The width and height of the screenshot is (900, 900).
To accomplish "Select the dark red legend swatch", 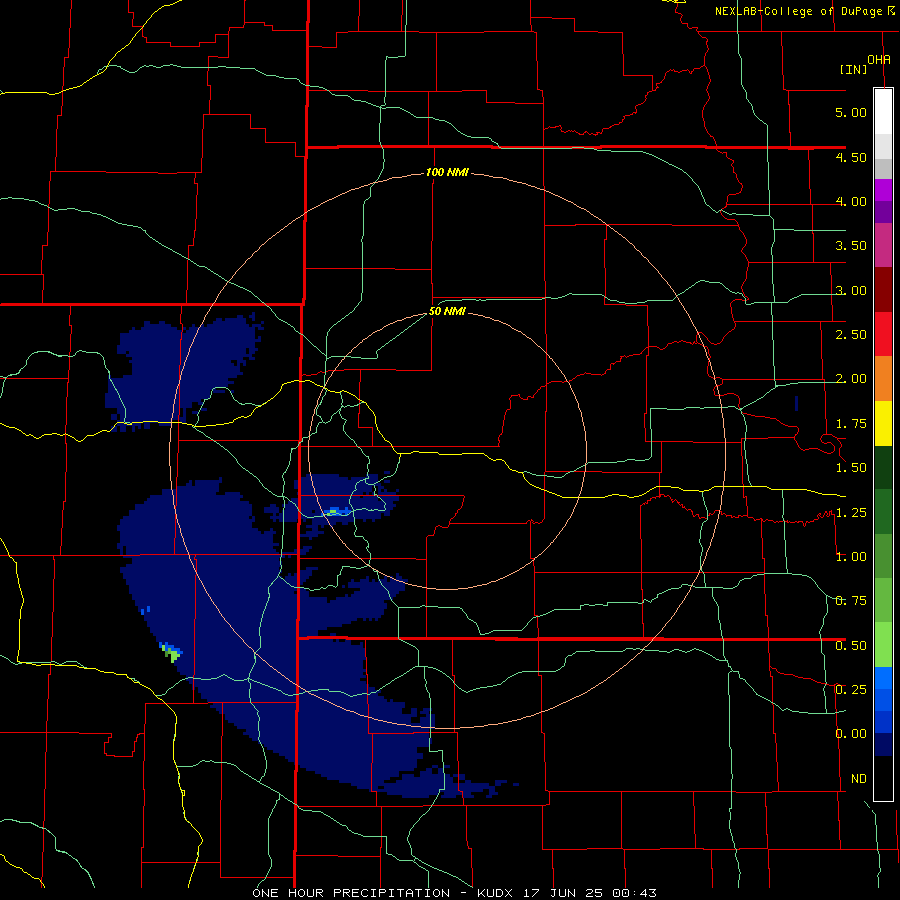I will [883, 290].
